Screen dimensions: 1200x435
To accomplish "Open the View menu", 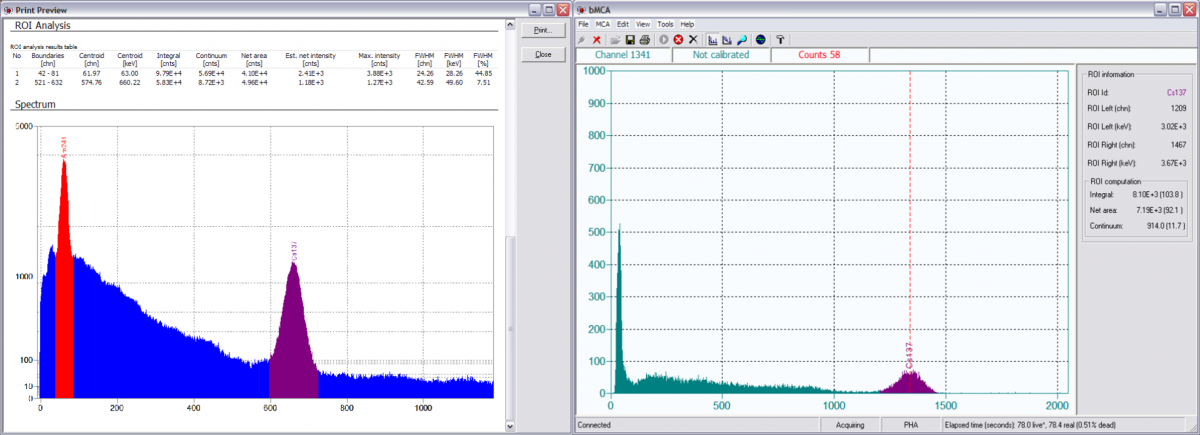I will pyautogui.click(x=643, y=24).
